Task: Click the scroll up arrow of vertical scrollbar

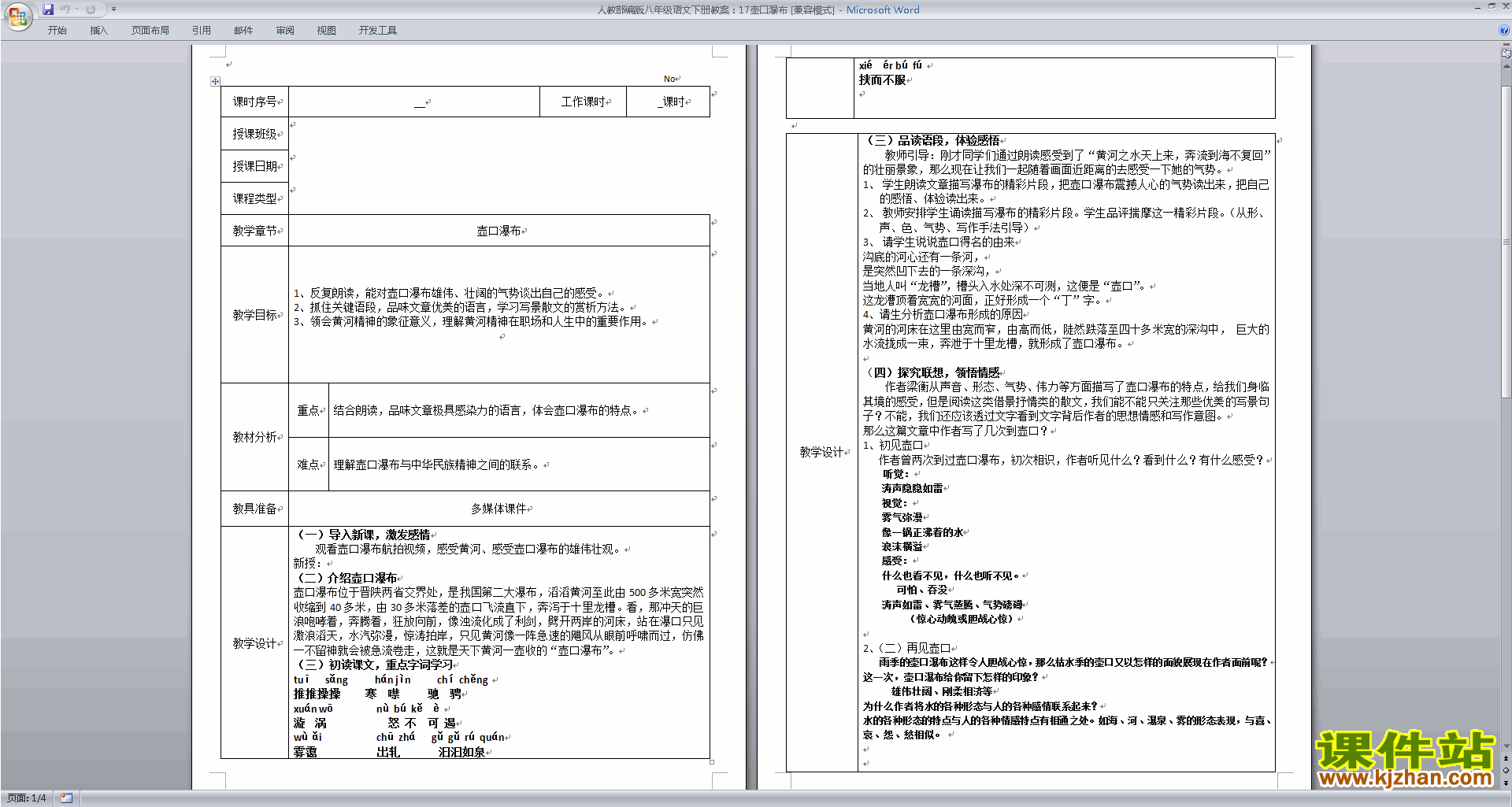Action: tap(1506, 66)
